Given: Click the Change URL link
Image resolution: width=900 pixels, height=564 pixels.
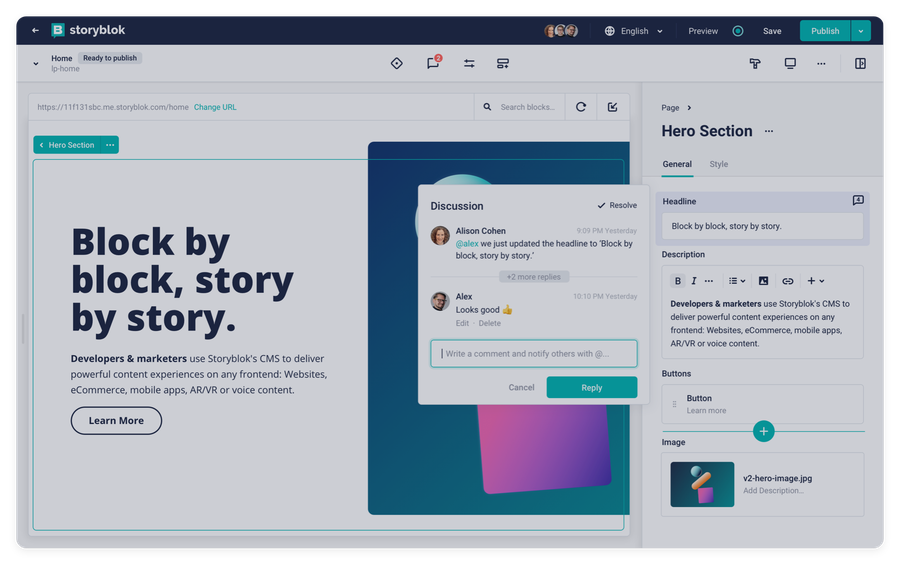Looking at the screenshot, I should coord(215,107).
